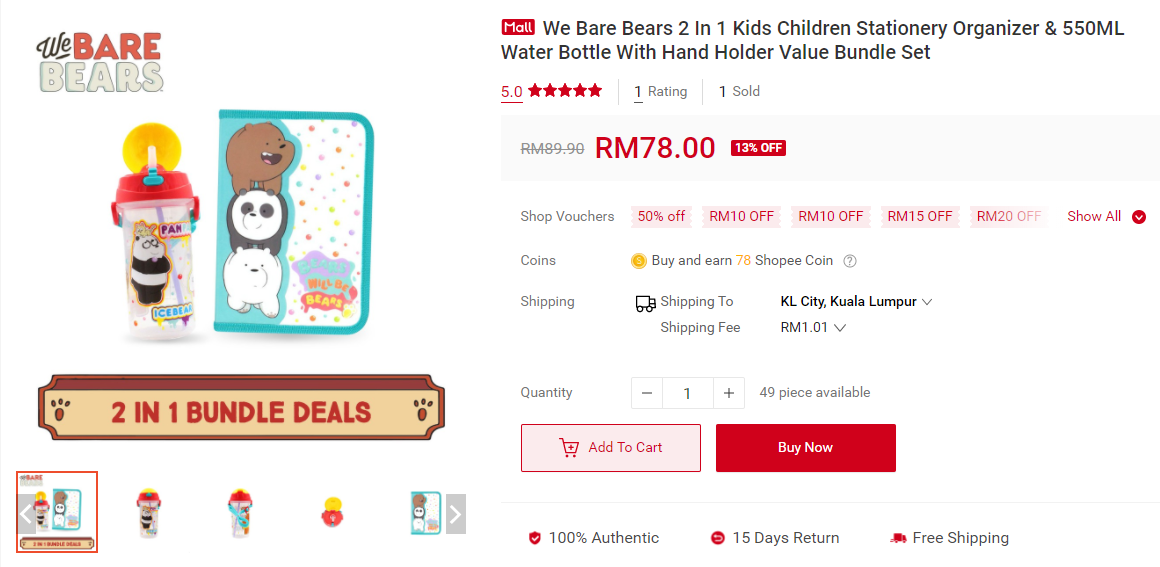Select the bundle deal thumbnail image
The width and height of the screenshot is (1160, 567).
[57, 512]
